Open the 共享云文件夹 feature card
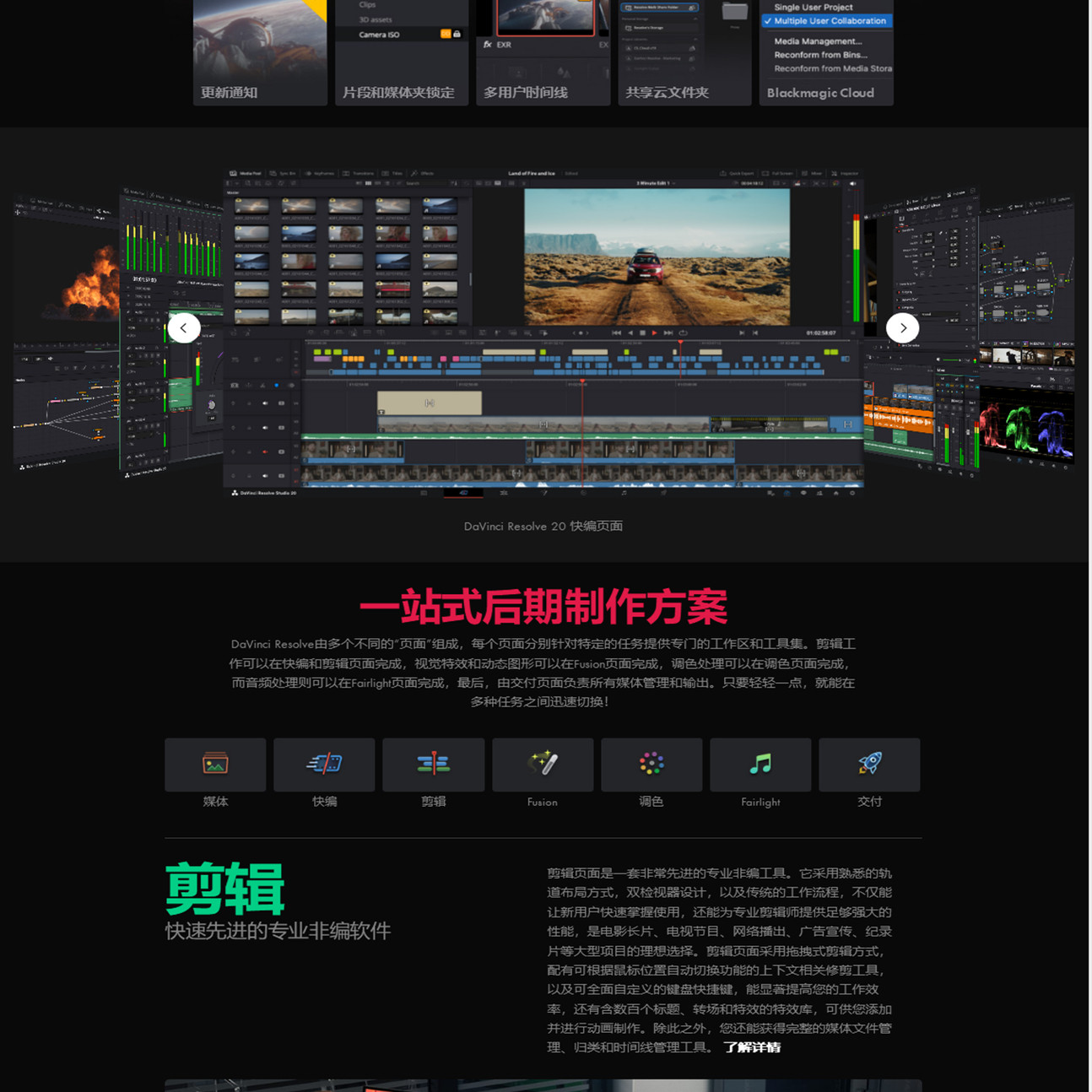This screenshot has width=1092, height=1092. 685,52
